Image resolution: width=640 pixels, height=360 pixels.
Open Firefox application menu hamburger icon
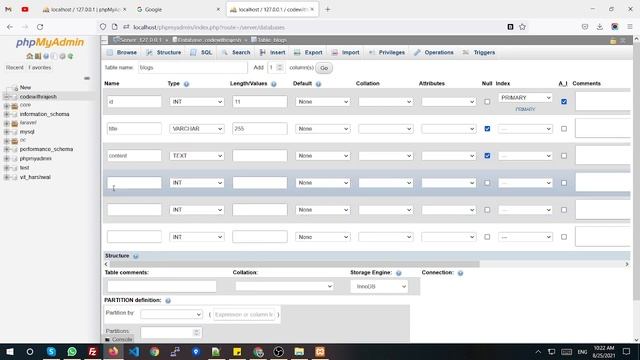coord(630,27)
